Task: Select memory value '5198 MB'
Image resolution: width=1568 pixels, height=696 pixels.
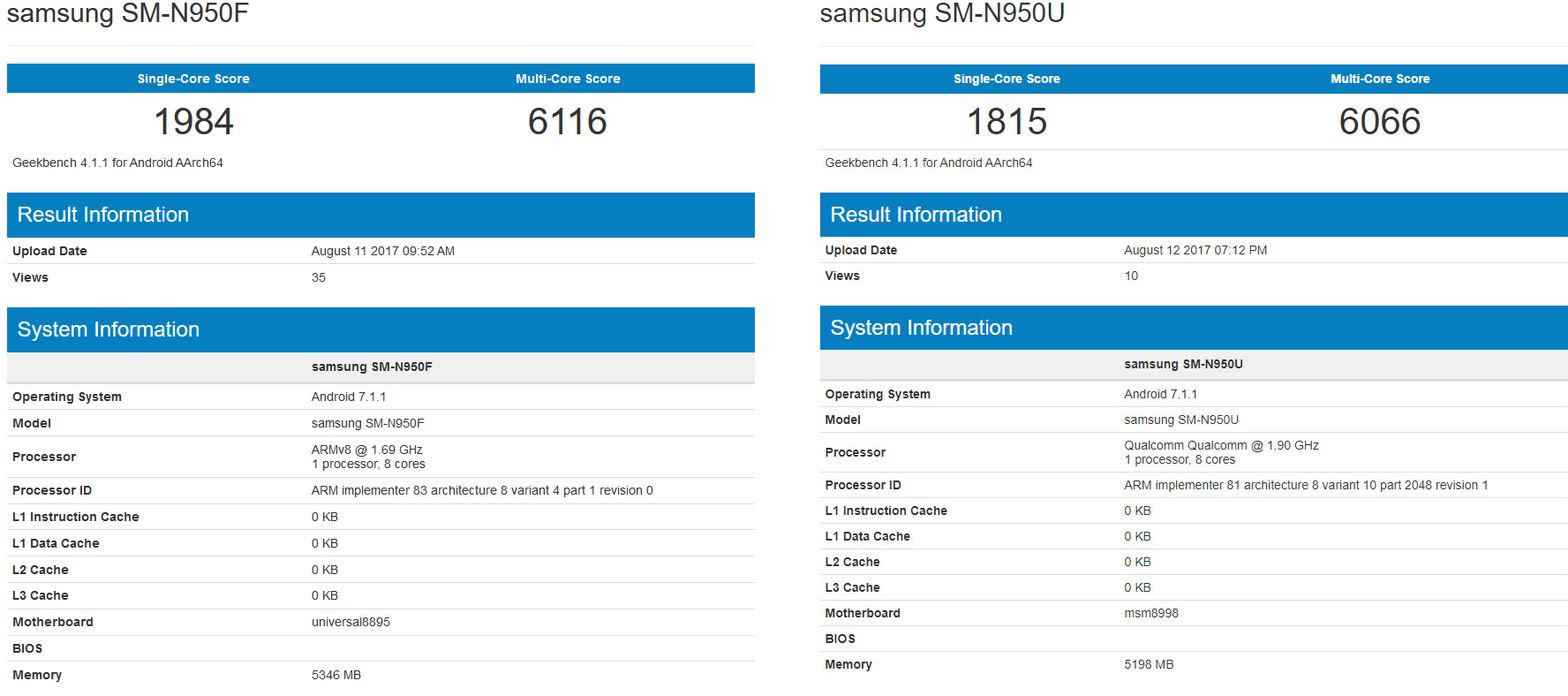Action: (1149, 664)
